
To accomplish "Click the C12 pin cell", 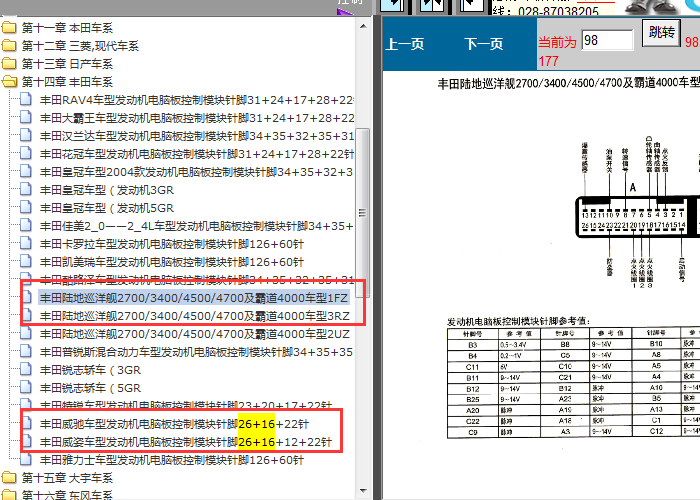I will coord(656,431).
